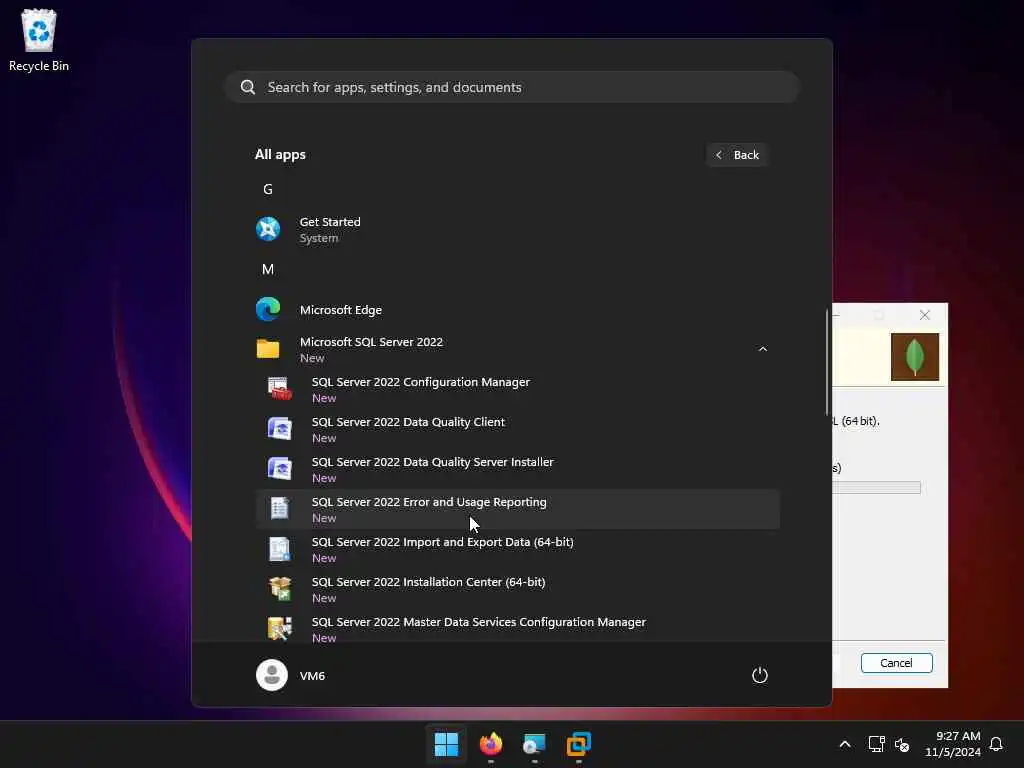Click the Microsoft SQL Server 2022 folder icon

coord(268,349)
